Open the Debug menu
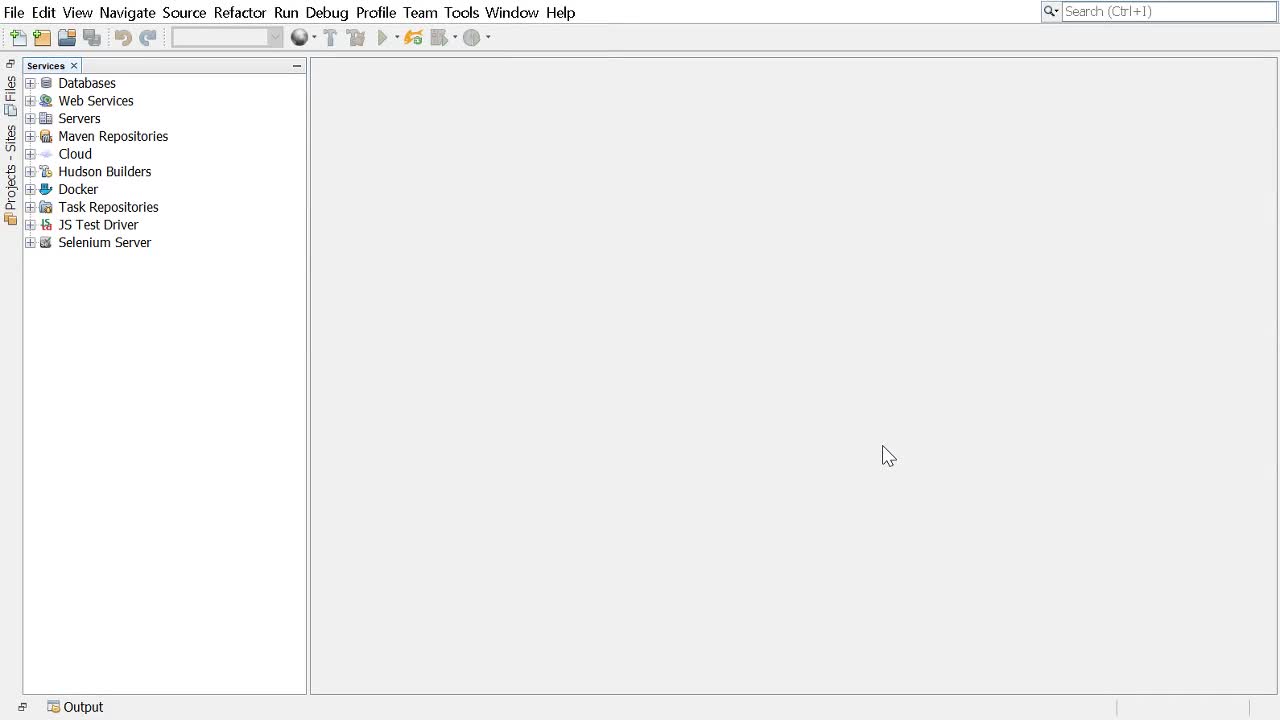The height and width of the screenshot is (720, 1280). (327, 13)
